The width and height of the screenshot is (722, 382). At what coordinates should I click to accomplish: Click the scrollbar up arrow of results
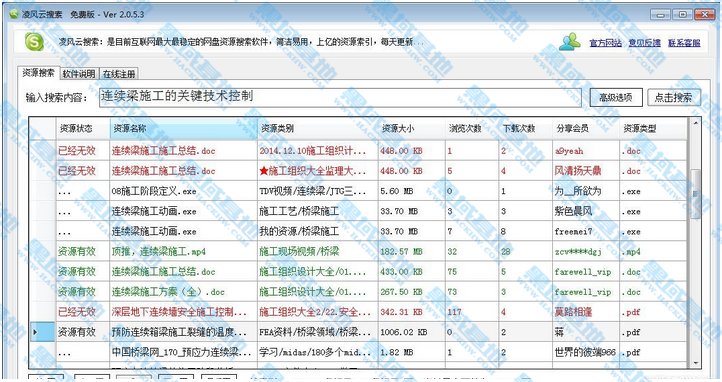point(695,123)
